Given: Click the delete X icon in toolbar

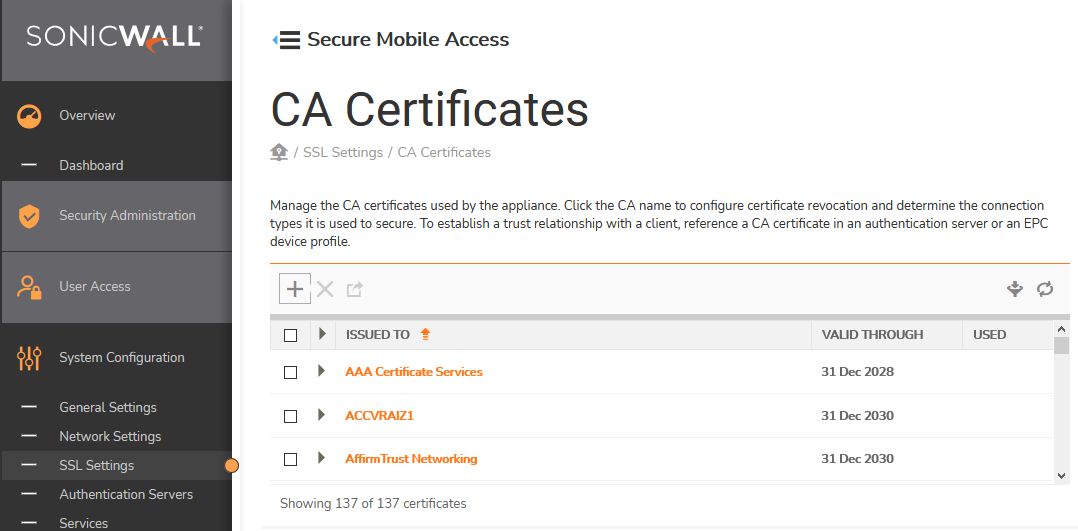Looking at the screenshot, I should click(x=325, y=289).
